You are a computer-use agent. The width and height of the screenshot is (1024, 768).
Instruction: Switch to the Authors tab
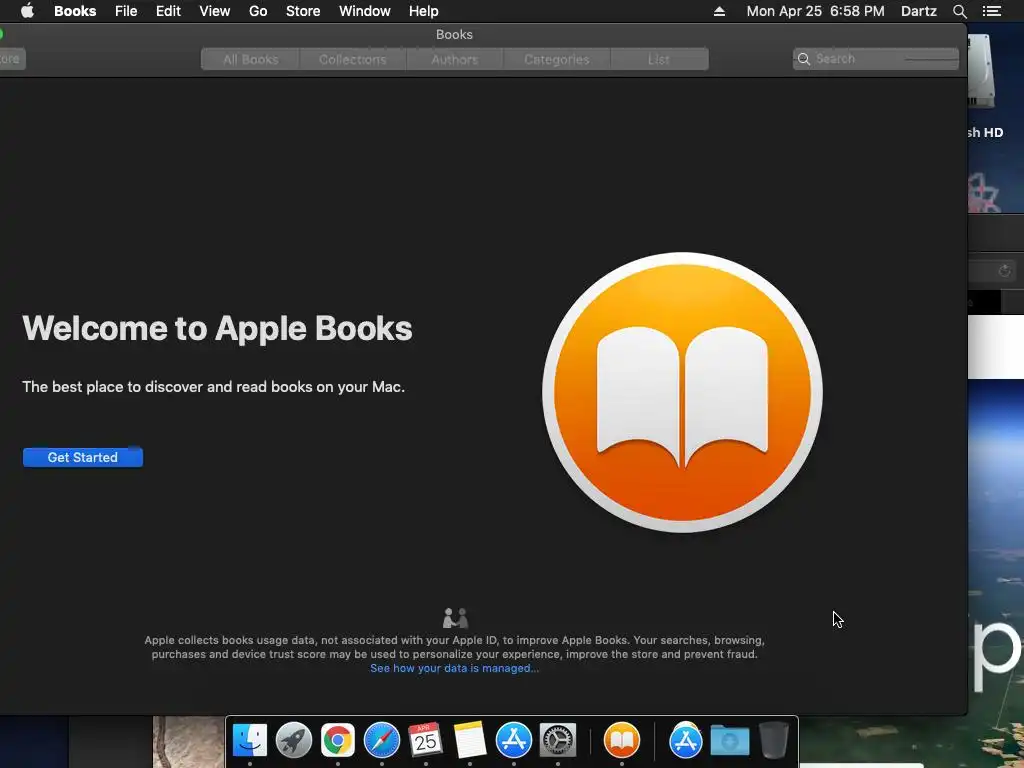[x=455, y=59]
